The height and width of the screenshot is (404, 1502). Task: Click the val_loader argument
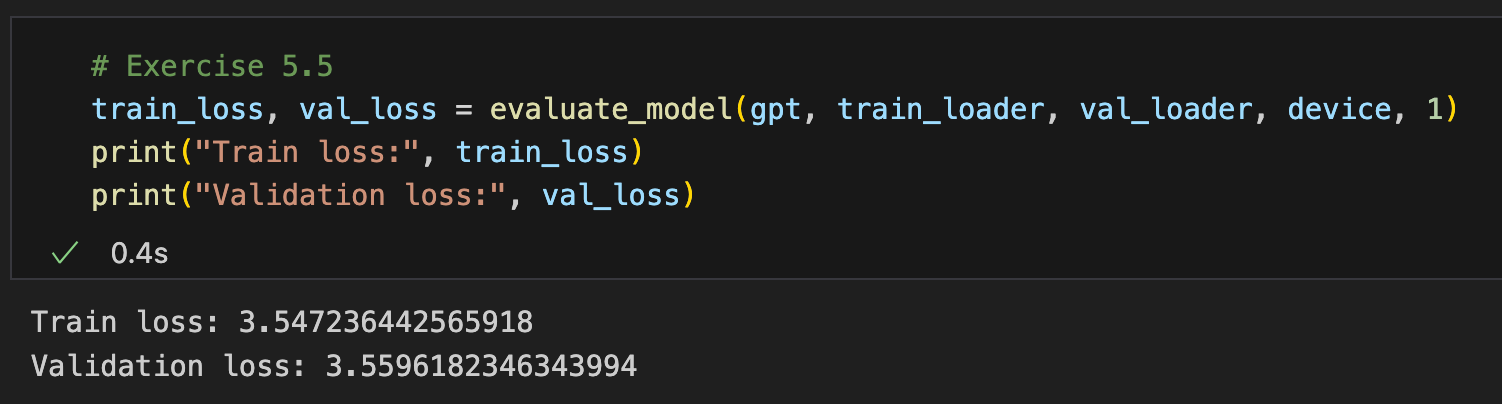[1166, 109]
